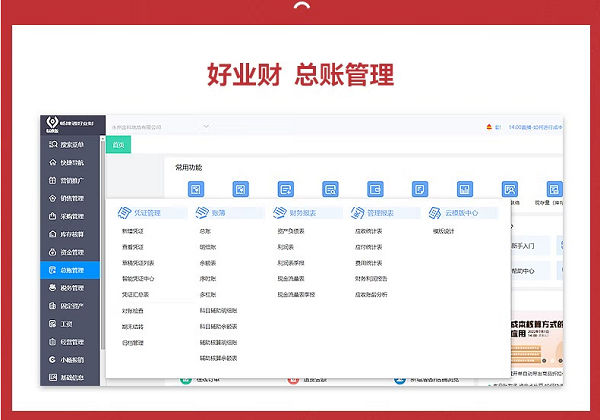Click the sidebar vertical scrollbar
Viewport: 600px width, 420px height.
[103, 243]
